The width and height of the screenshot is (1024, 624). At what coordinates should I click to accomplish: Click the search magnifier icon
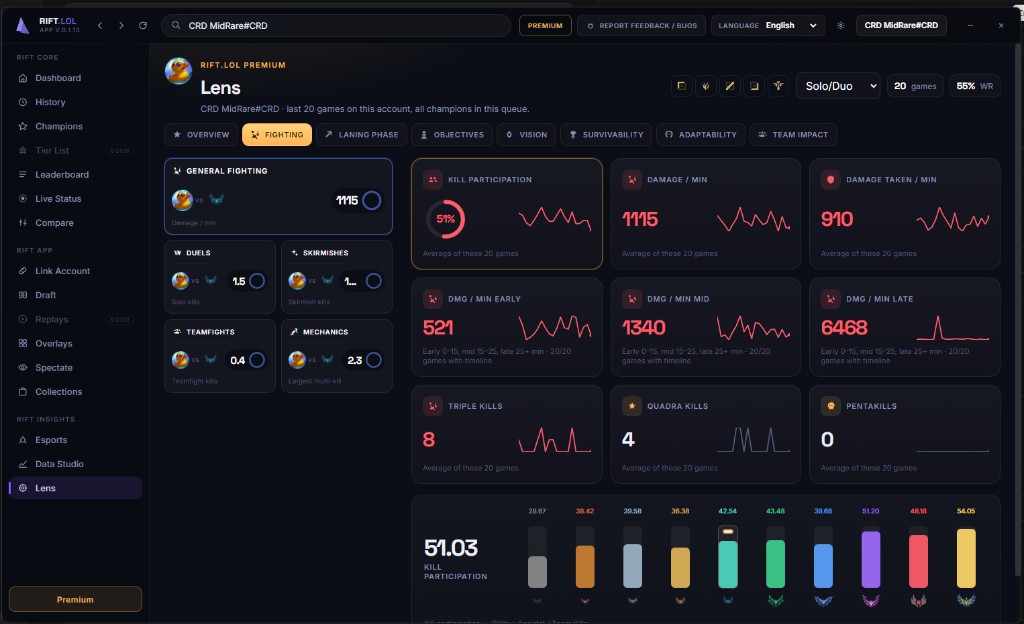point(176,25)
